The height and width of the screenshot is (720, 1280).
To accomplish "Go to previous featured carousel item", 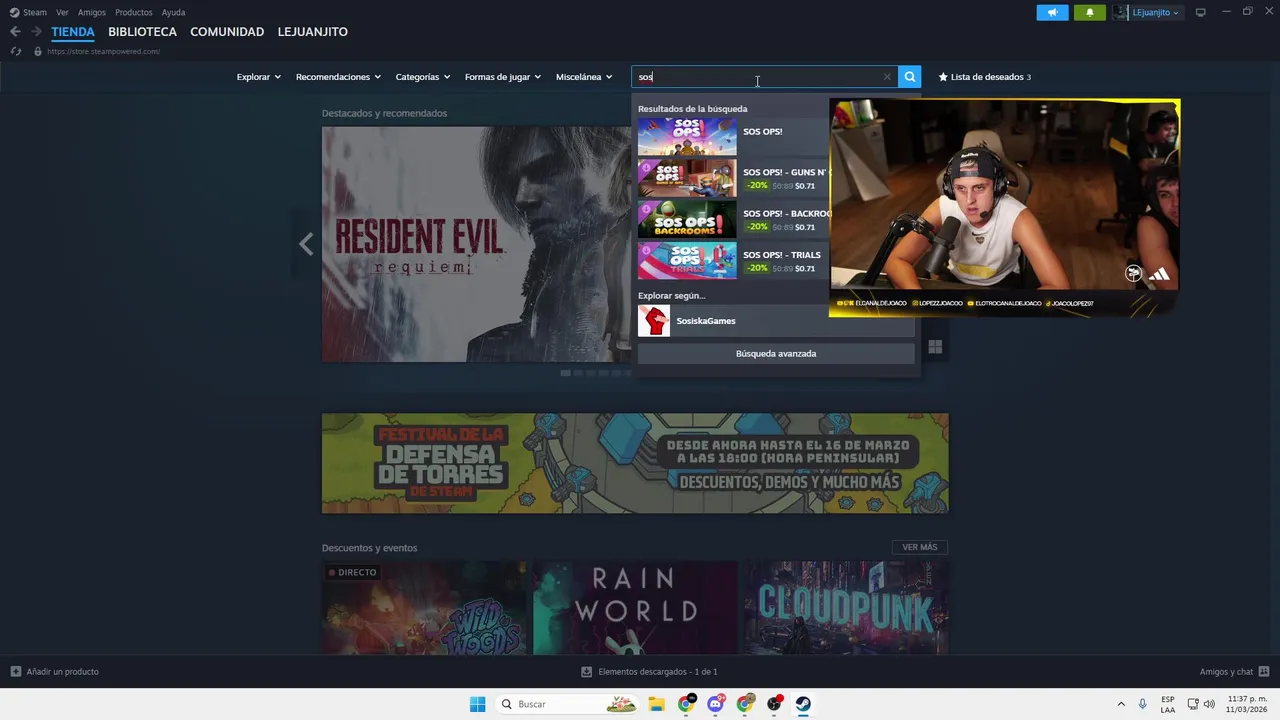I will tap(306, 244).
